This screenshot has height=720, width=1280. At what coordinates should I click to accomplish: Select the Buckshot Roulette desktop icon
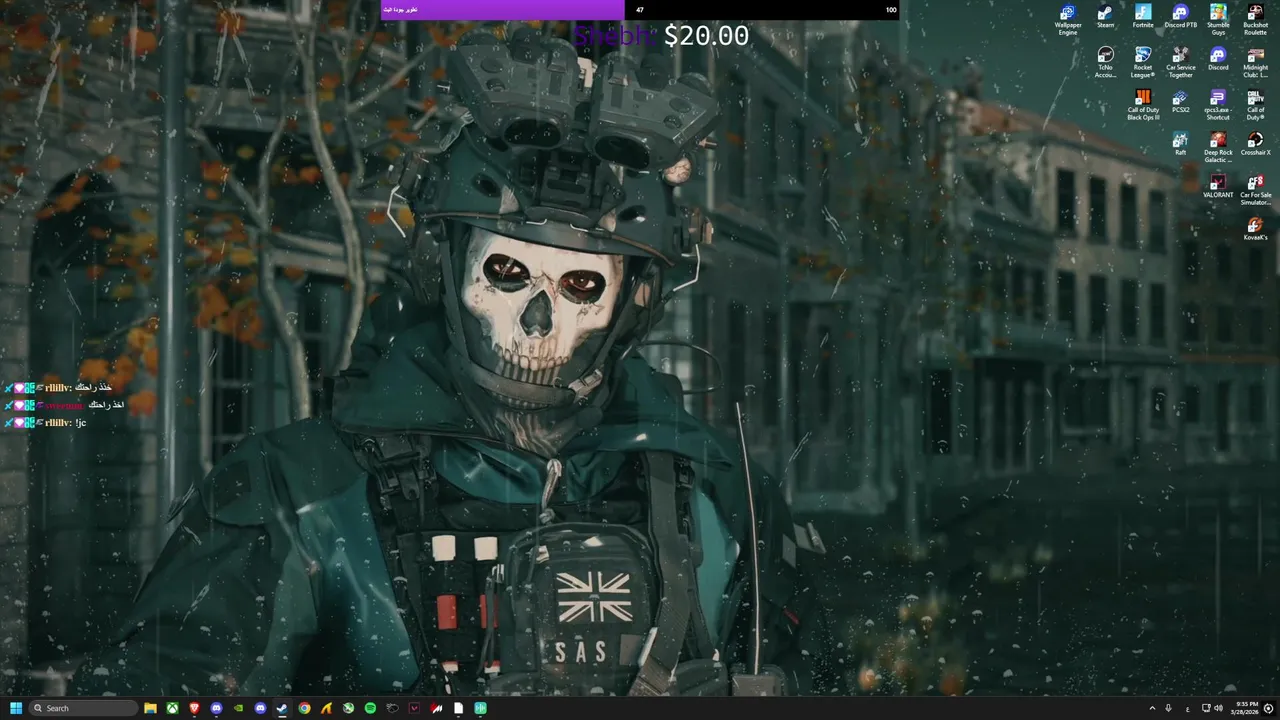1255,20
